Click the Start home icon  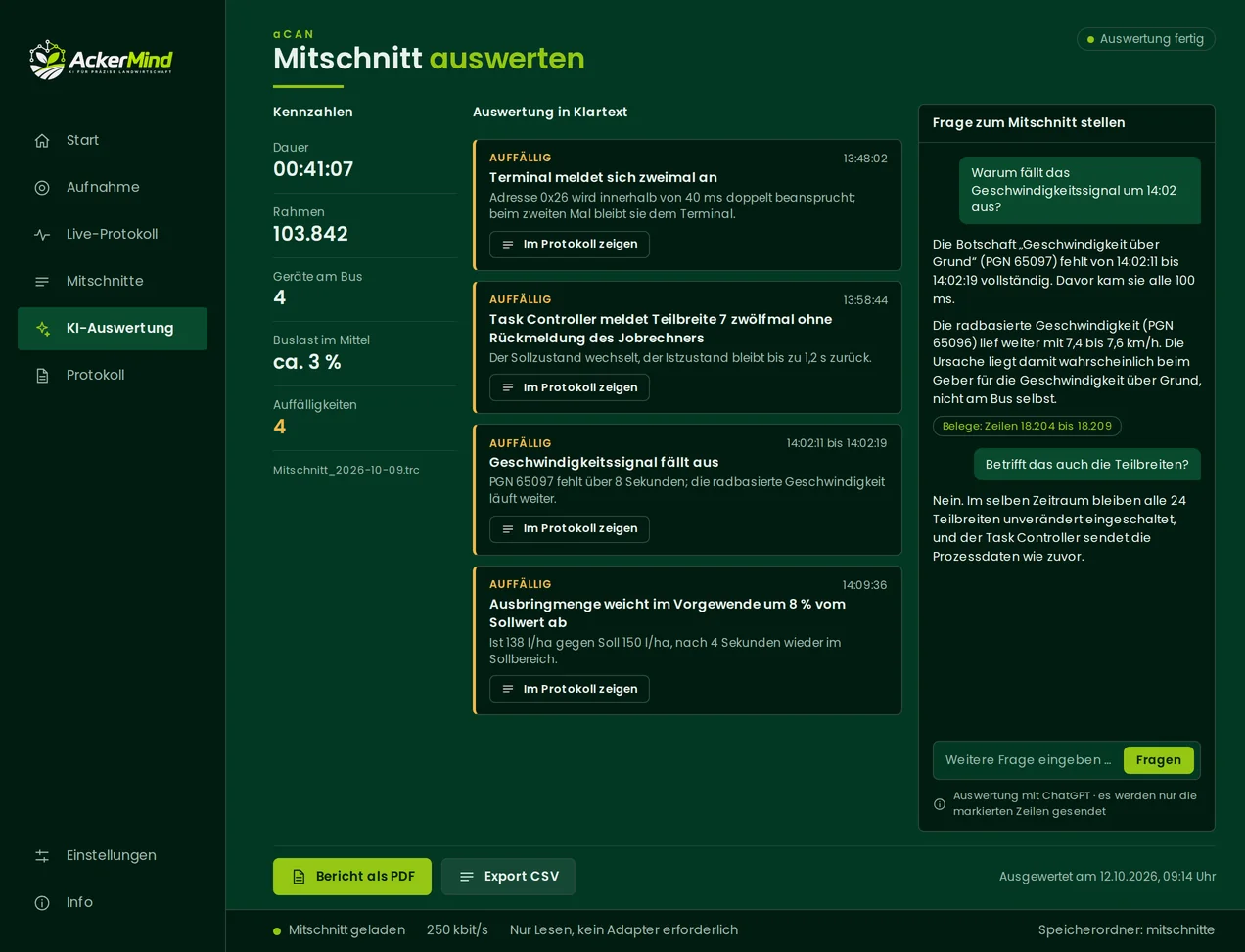pyautogui.click(x=42, y=140)
